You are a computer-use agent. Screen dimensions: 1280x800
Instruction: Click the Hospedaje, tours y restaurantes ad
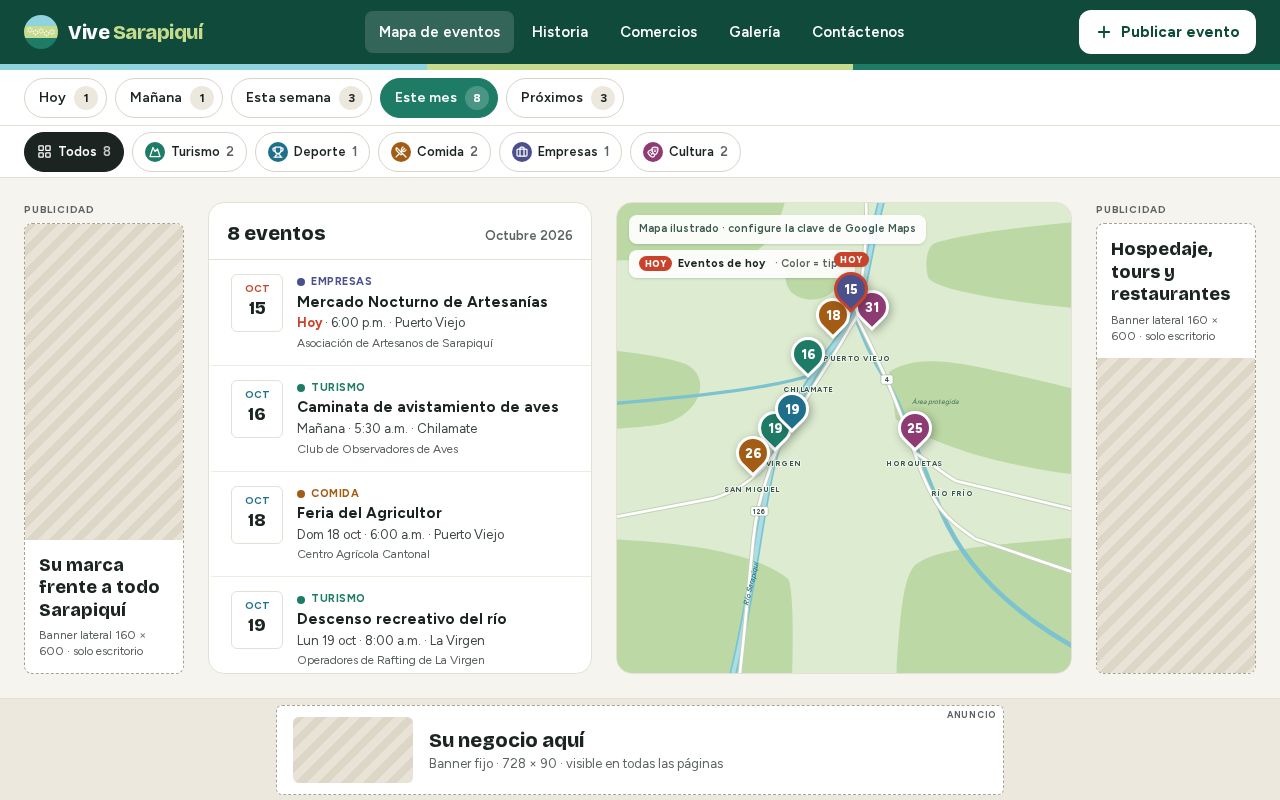pos(1176,448)
